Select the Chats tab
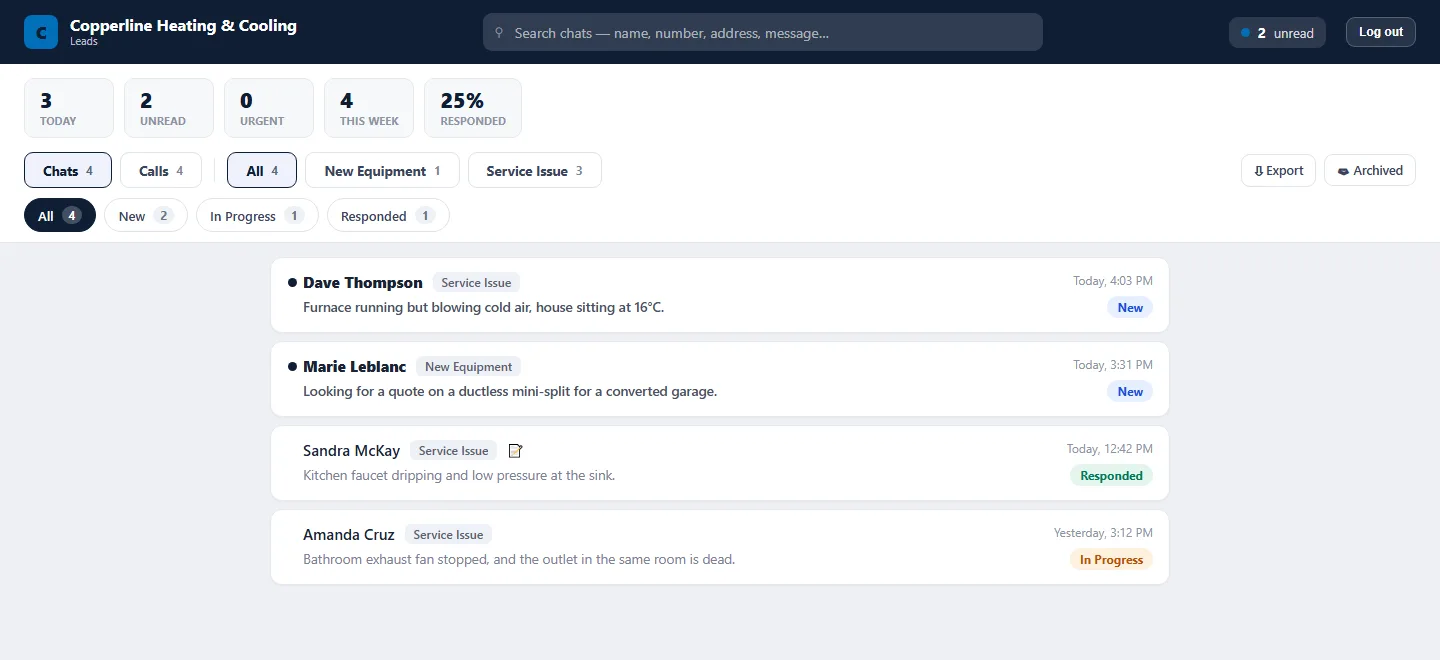The image size is (1440, 660). [x=68, y=170]
